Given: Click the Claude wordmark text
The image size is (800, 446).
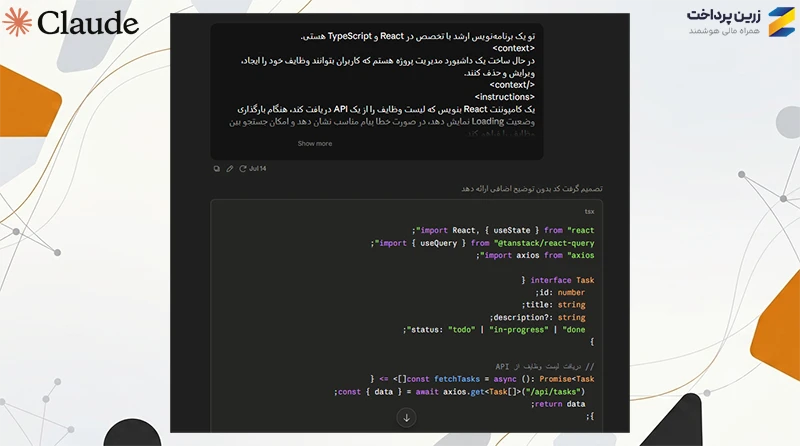Looking at the screenshot, I should tap(88, 23).
